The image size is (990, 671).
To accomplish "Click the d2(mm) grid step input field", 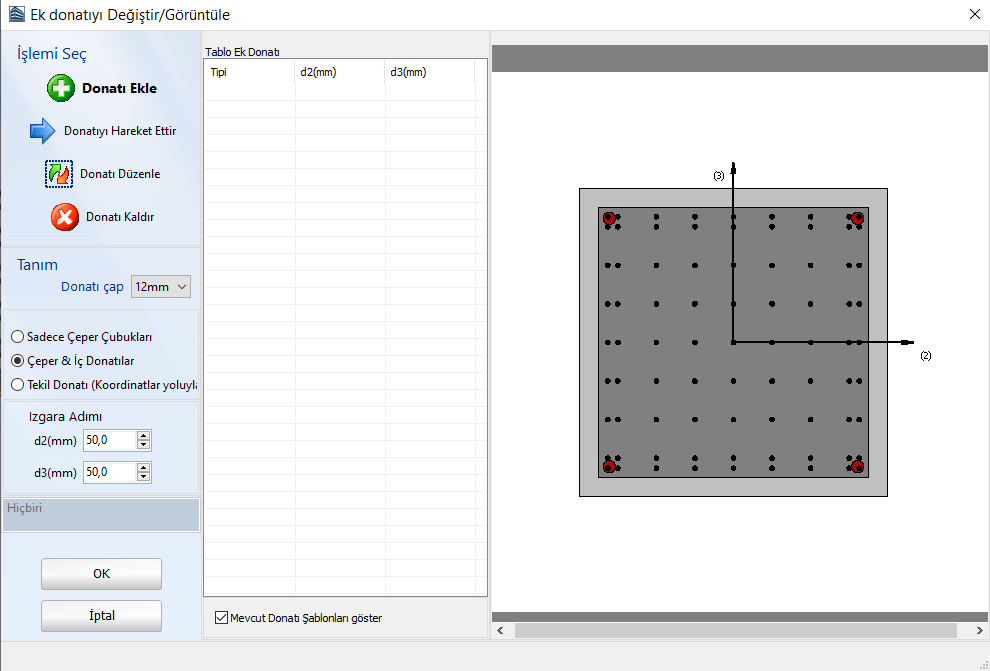I will tap(109, 440).
